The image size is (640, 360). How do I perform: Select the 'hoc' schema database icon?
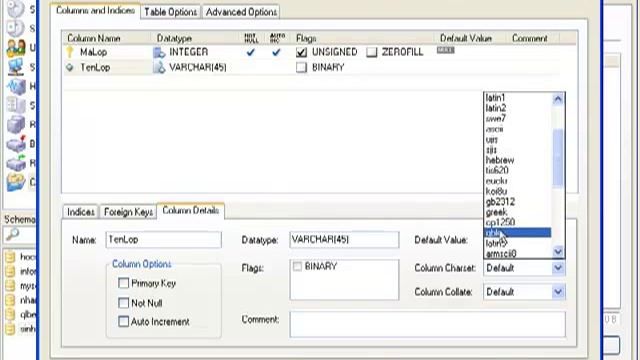coord(11,257)
